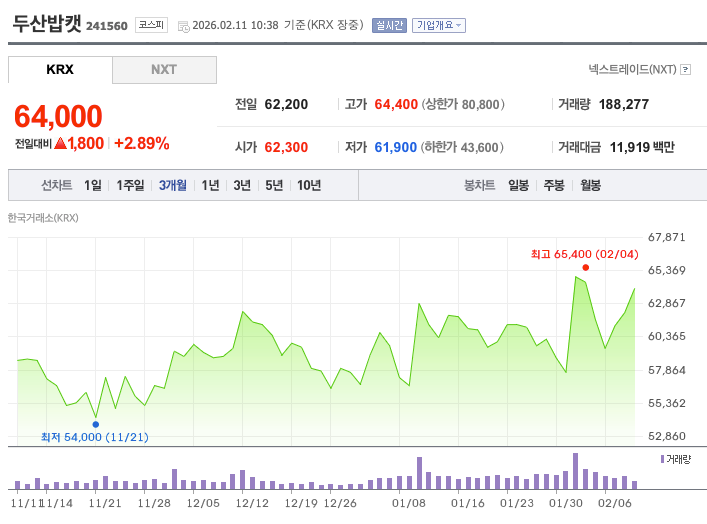Image resolution: width=707 pixels, height=524 pixels.
Task: Click the 52,860 price axis label
Action: 667,436
